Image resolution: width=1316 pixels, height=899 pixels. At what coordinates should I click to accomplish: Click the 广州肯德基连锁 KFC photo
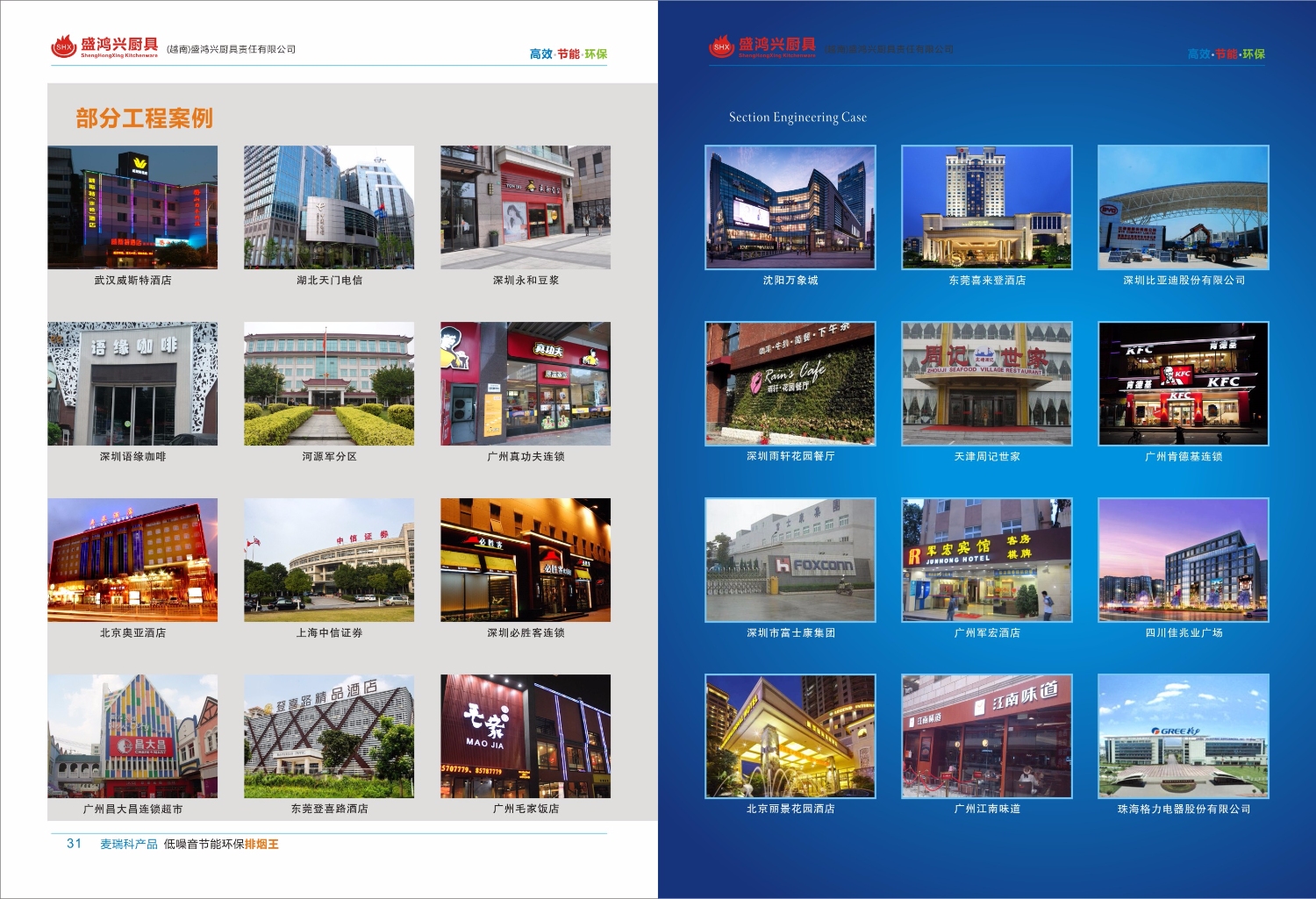coord(1184,383)
